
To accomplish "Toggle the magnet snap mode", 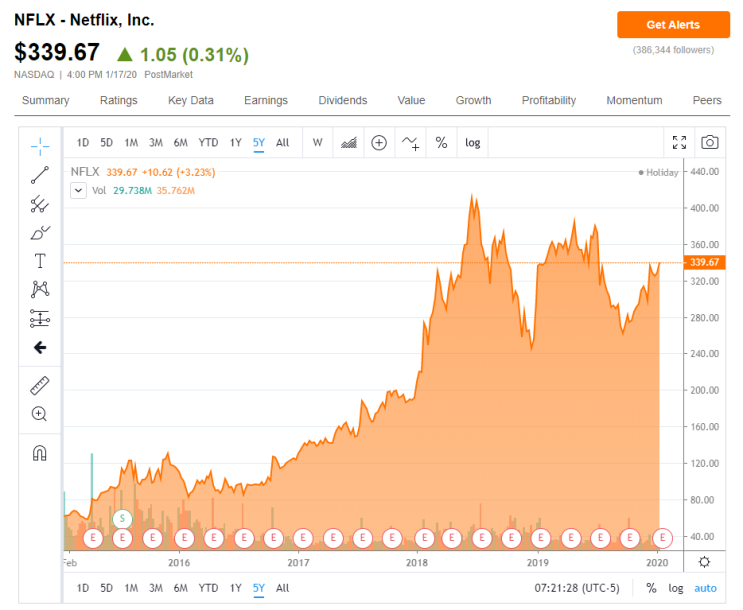I will (x=40, y=452).
